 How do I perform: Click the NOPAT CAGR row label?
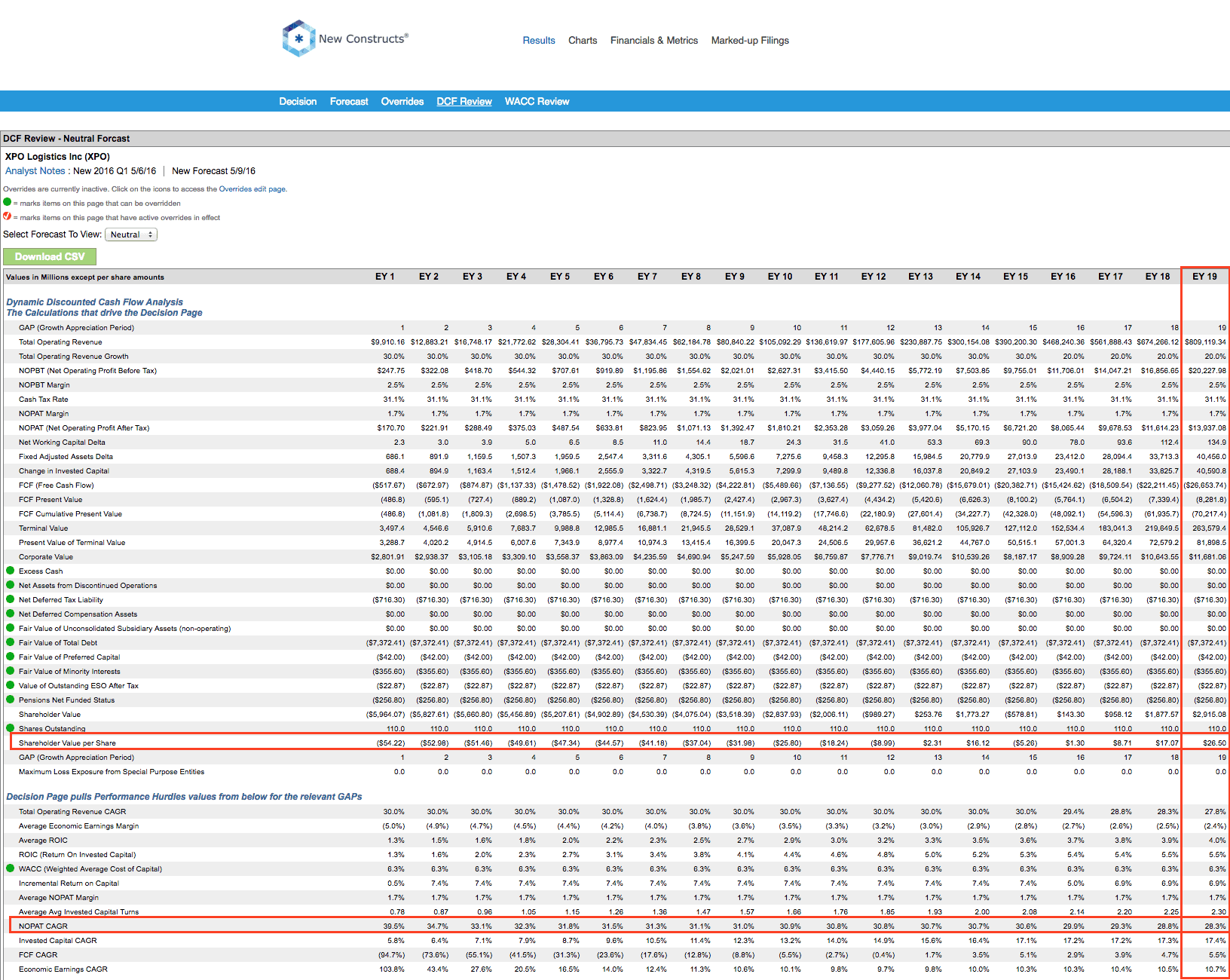(43, 926)
